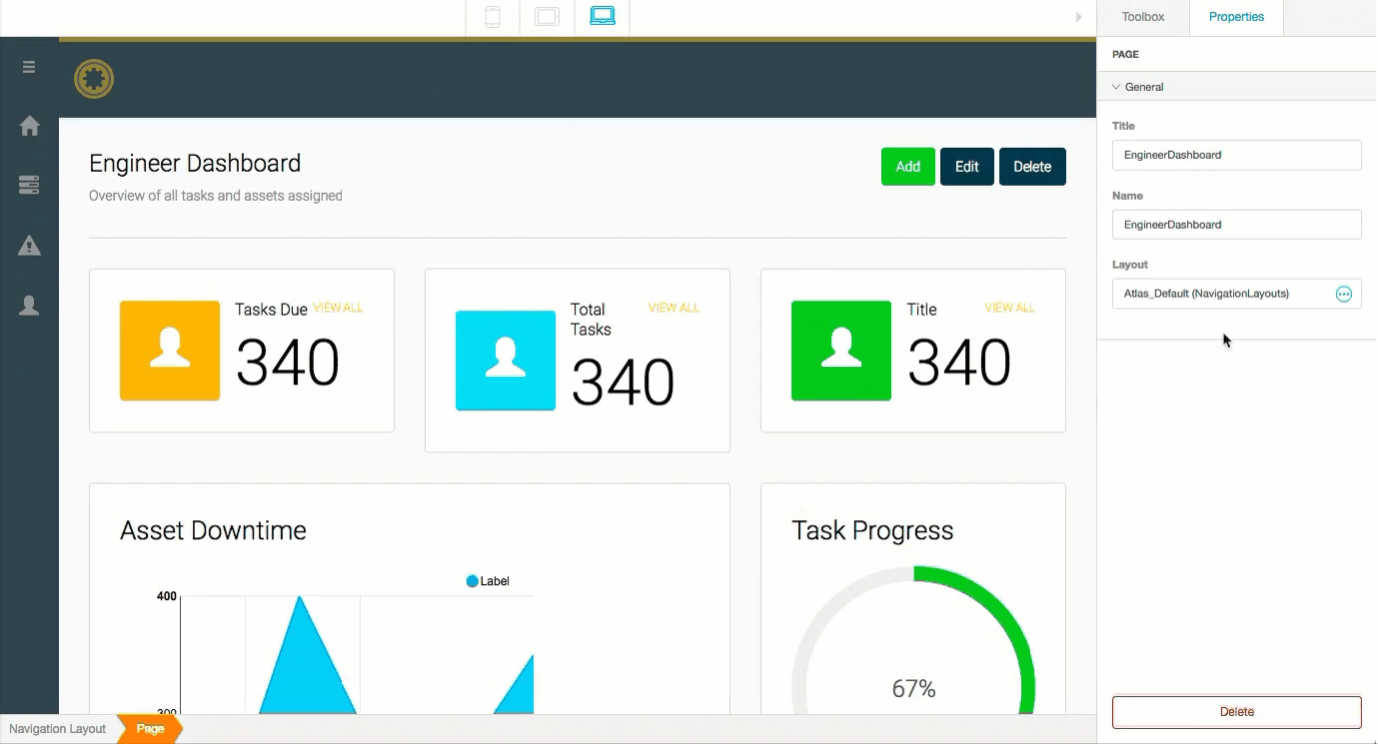Open the warning triangle sidebar icon
The width and height of the screenshot is (1378, 744).
pyautogui.click(x=29, y=245)
